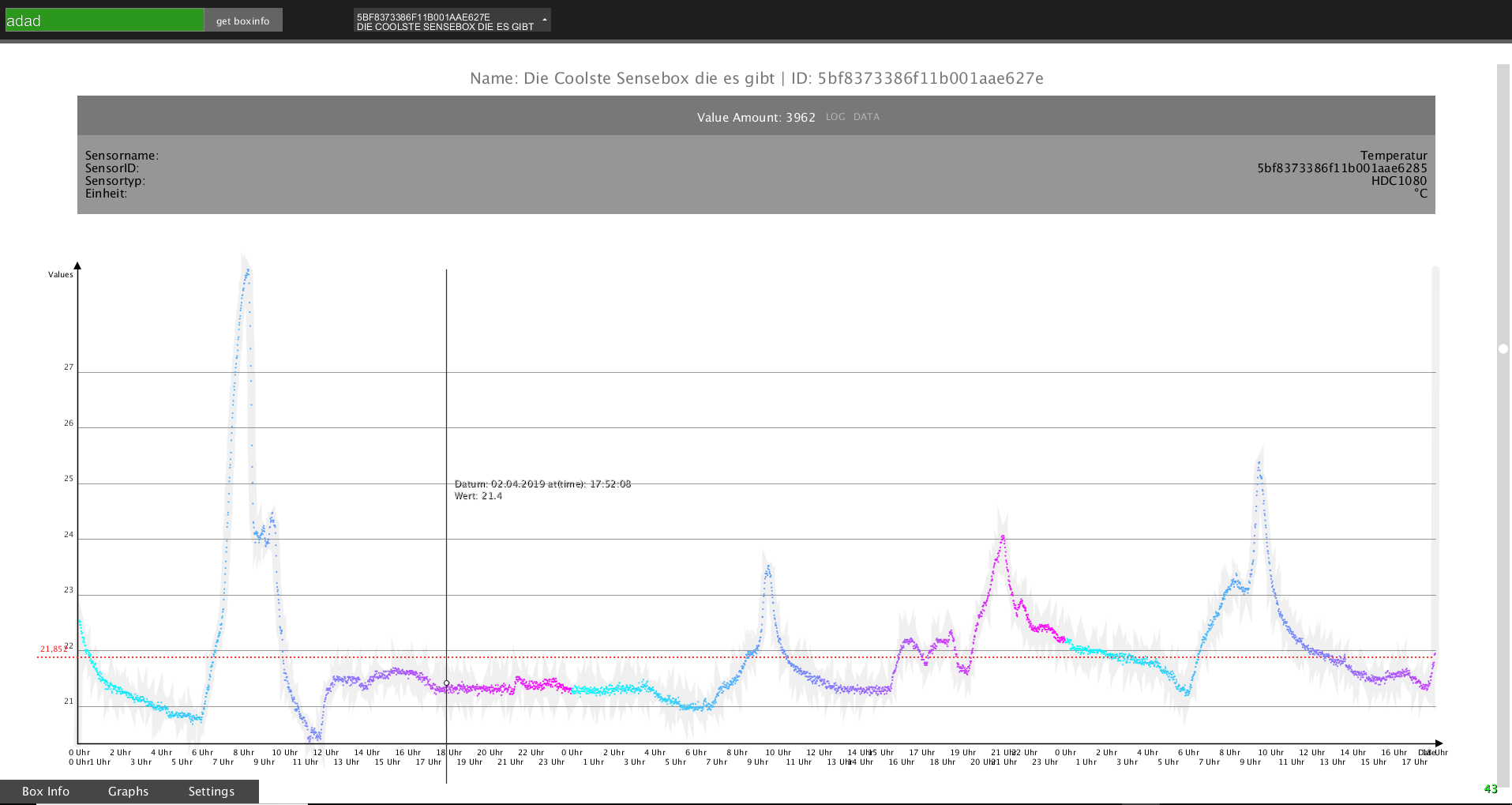
Task: Click the HDC1080 sensor type value
Action: click(1398, 181)
